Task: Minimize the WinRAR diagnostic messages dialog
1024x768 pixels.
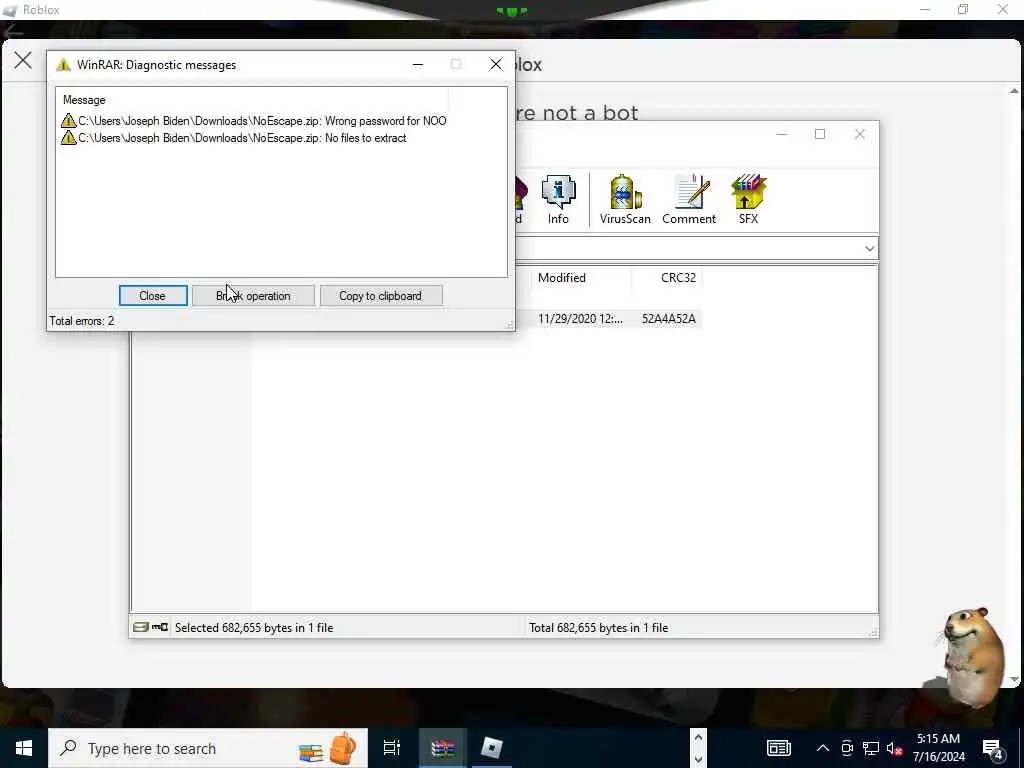Action: [418, 65]
